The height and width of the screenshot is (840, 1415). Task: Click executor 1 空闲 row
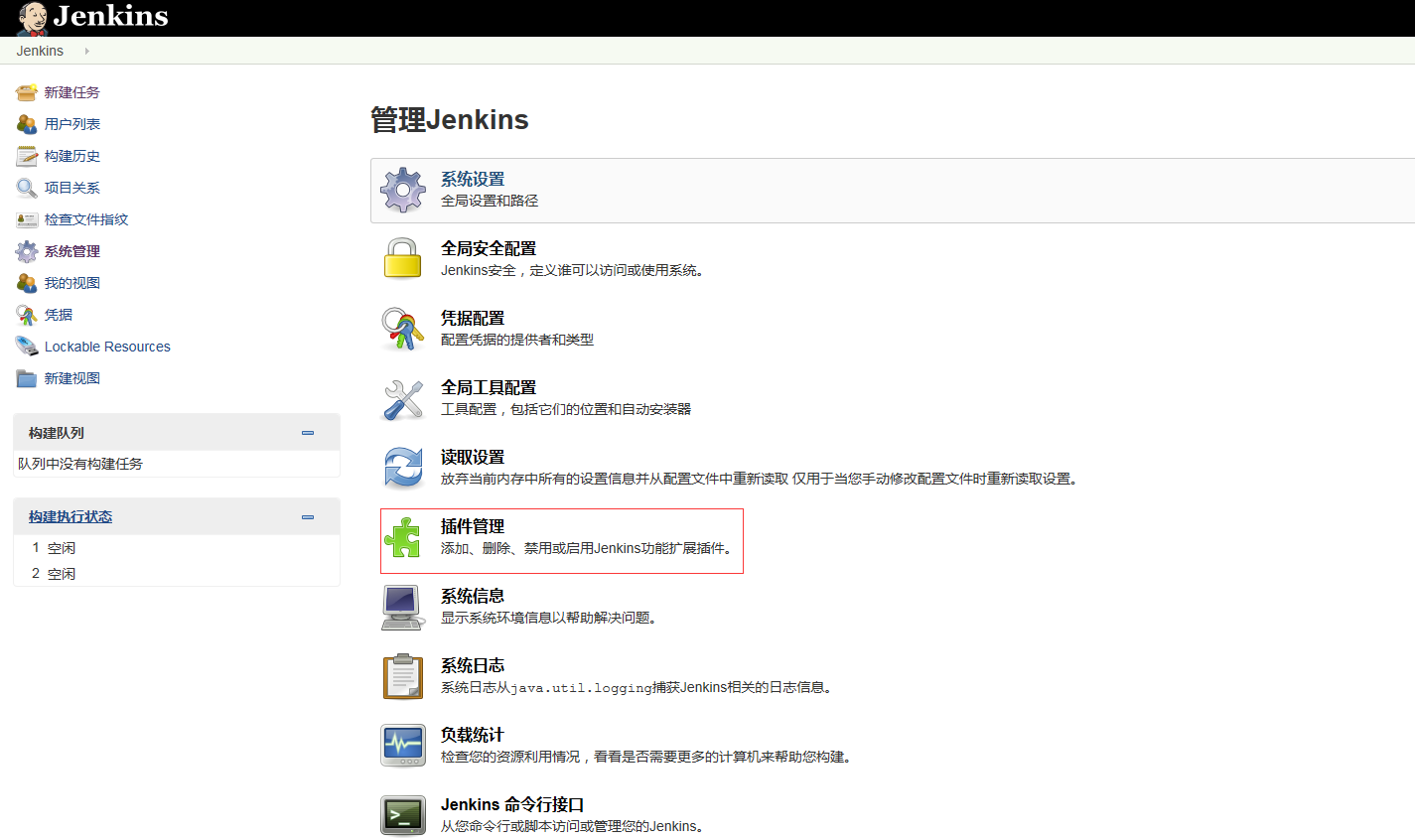[177, 548]
